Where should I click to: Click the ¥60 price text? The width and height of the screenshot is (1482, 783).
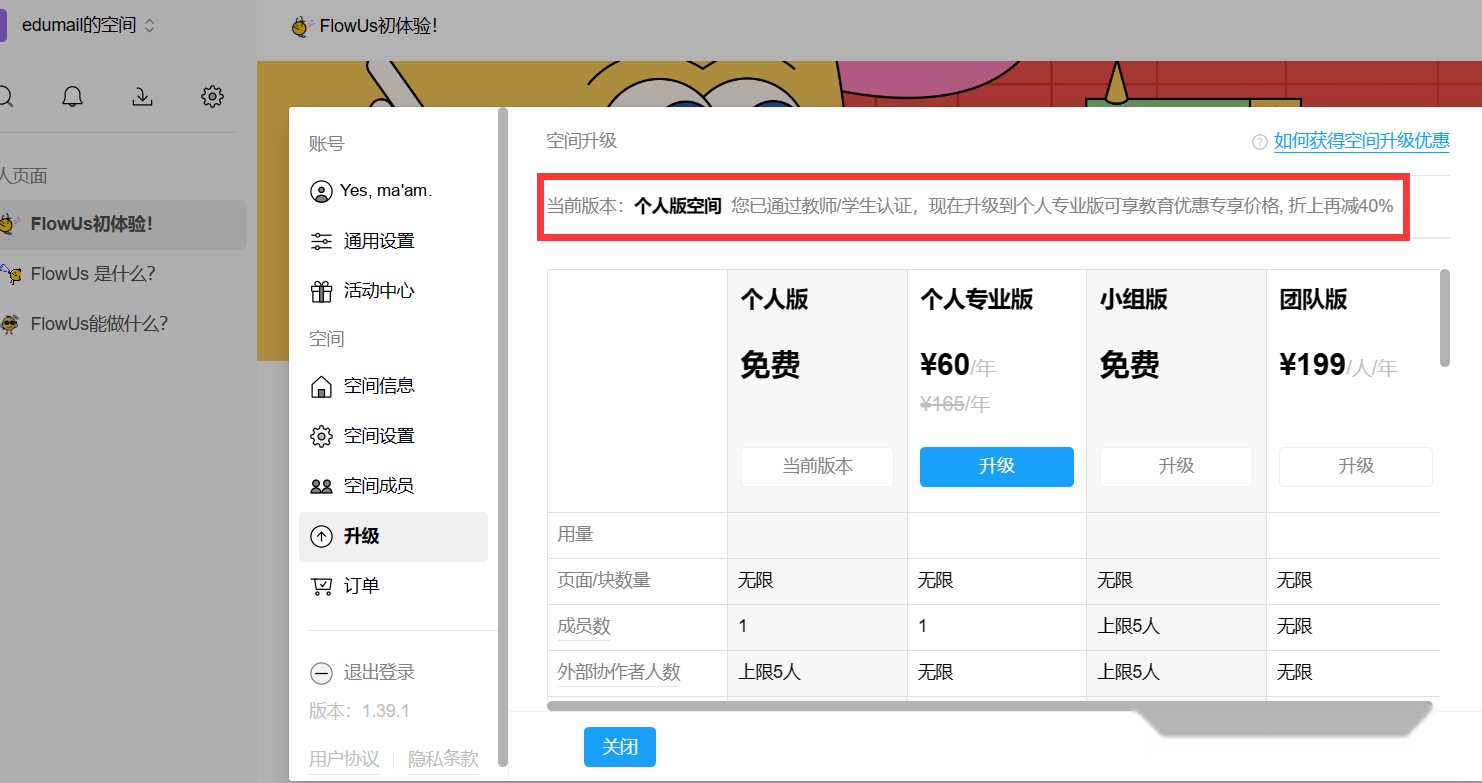click(x=945, y=365)
